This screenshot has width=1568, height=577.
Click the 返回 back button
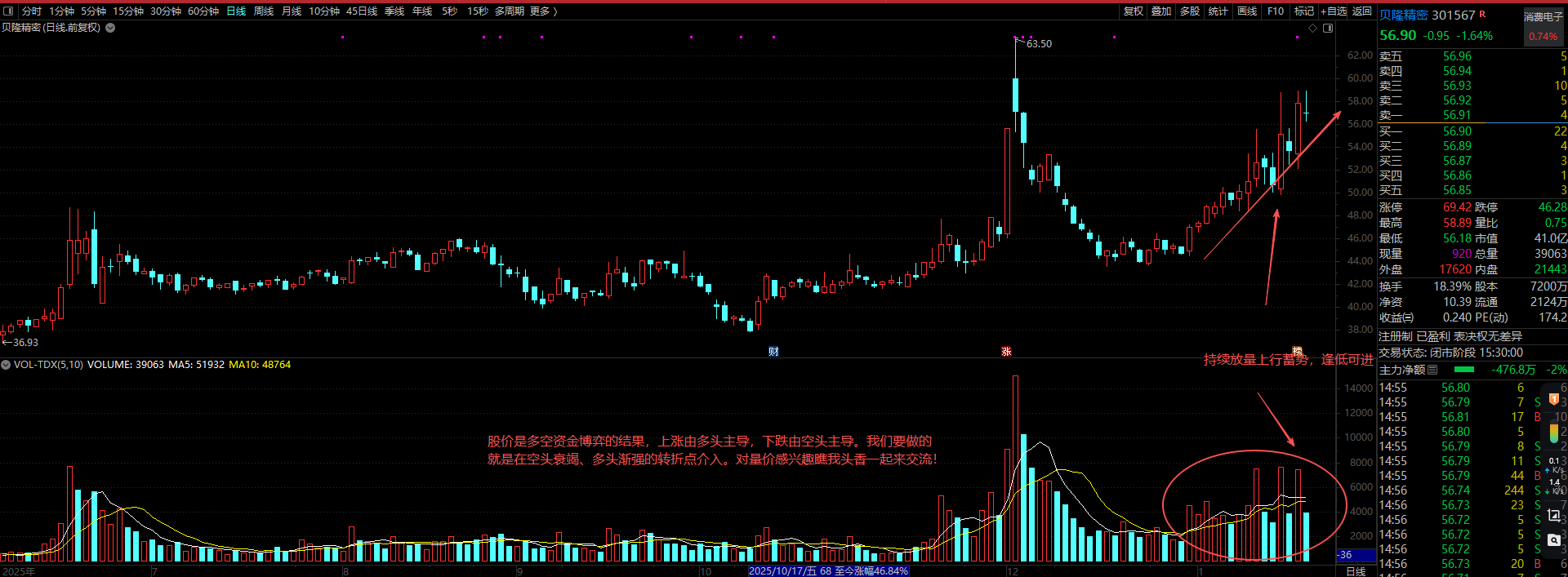click(1362, 11)
